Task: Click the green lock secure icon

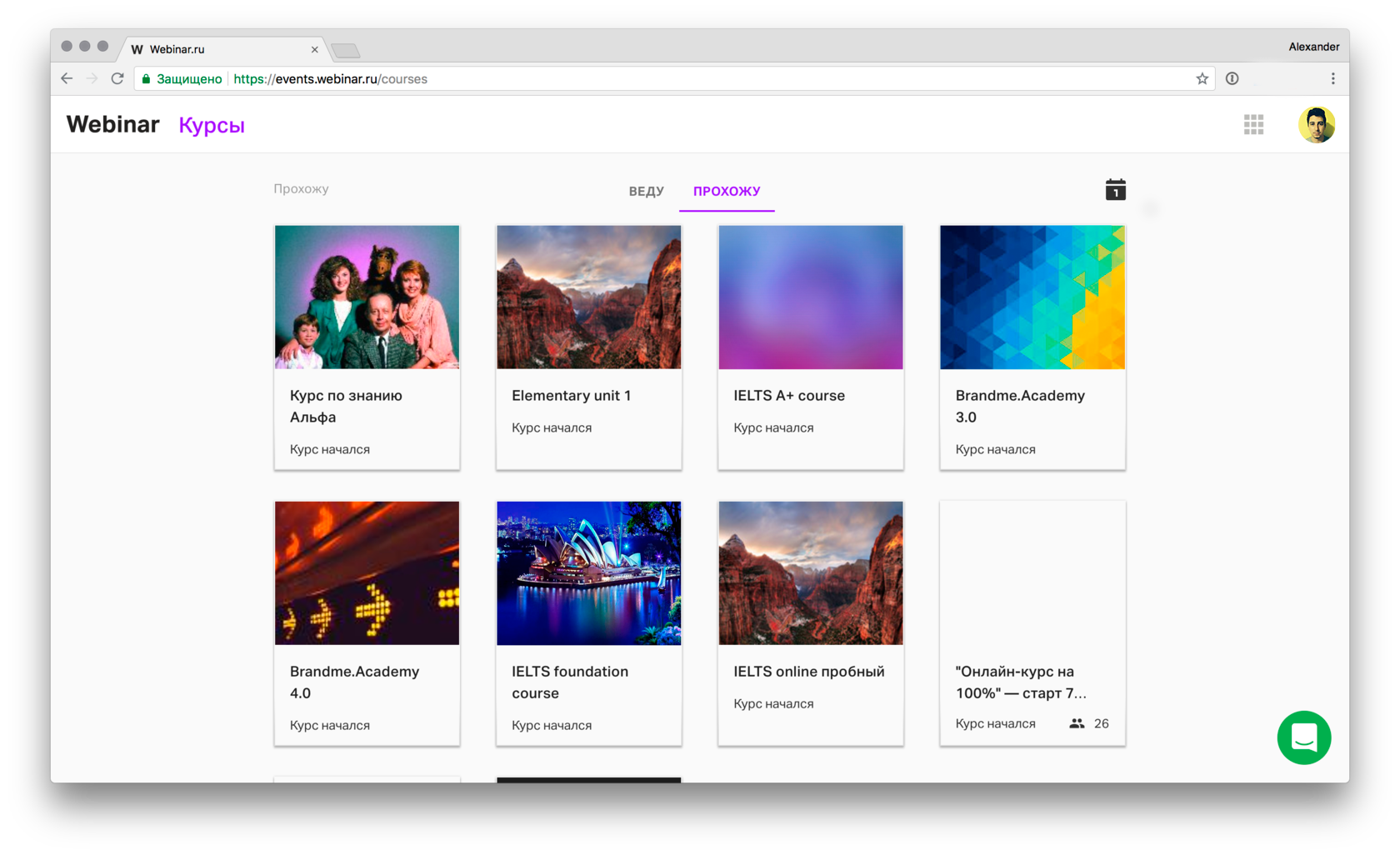Action: (146, 79)
